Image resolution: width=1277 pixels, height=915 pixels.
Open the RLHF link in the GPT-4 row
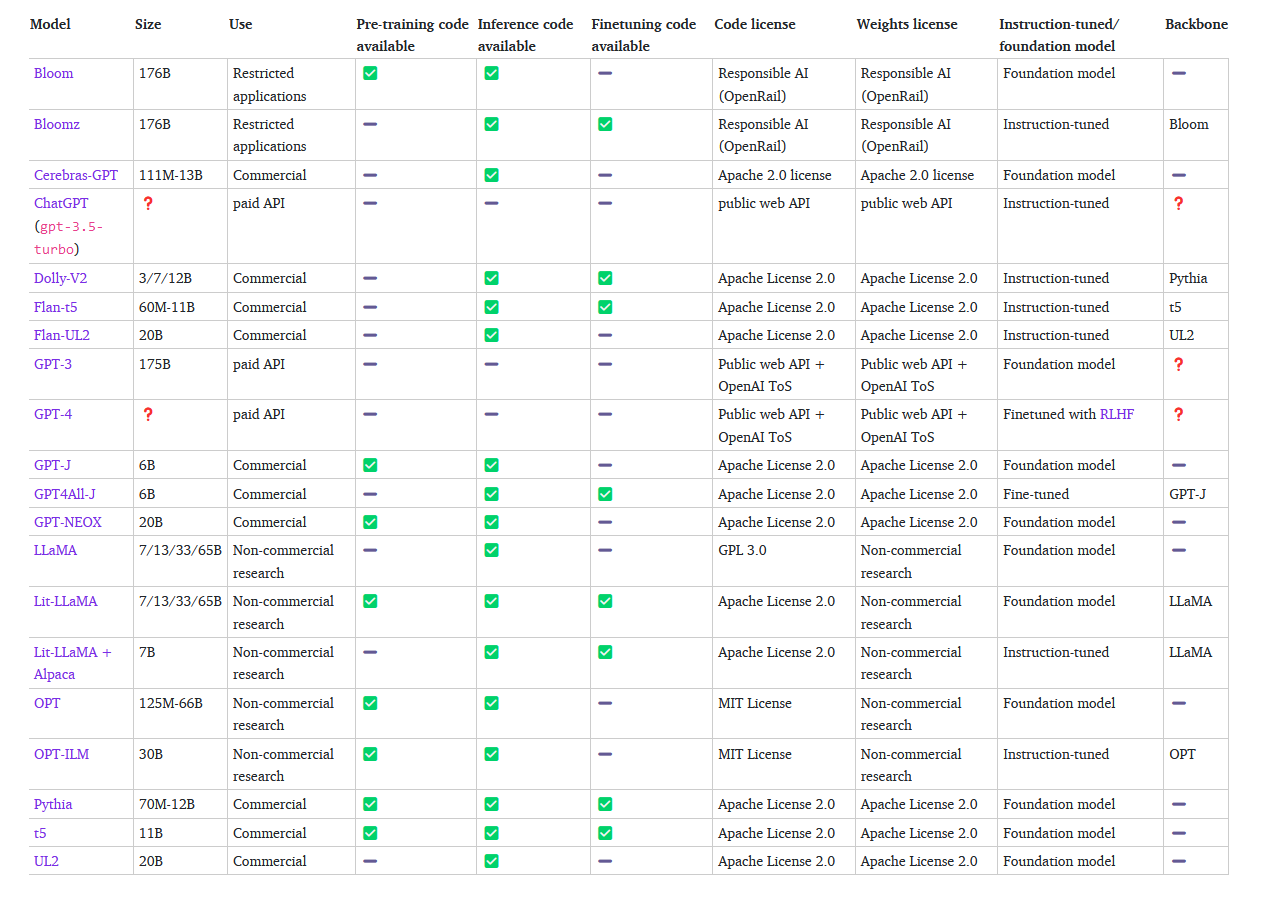point(1117,414)
